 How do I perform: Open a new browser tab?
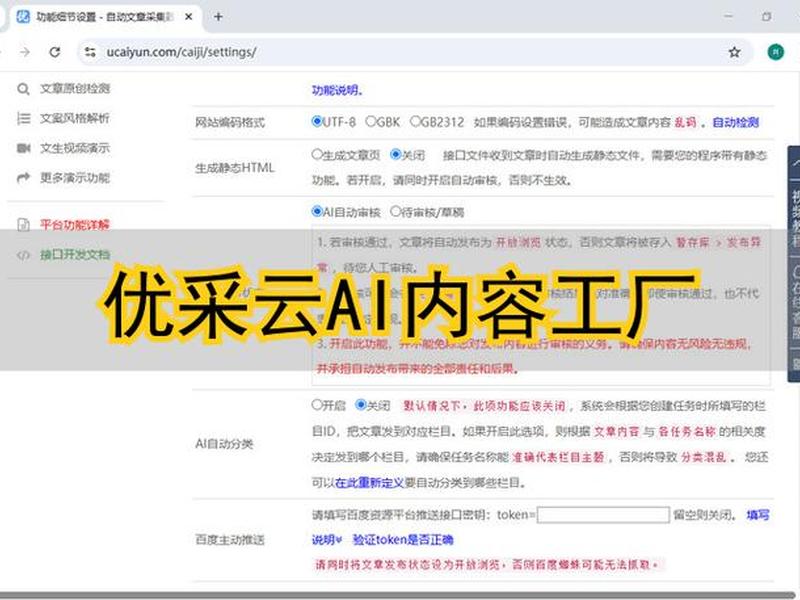(x=218, y=17)
